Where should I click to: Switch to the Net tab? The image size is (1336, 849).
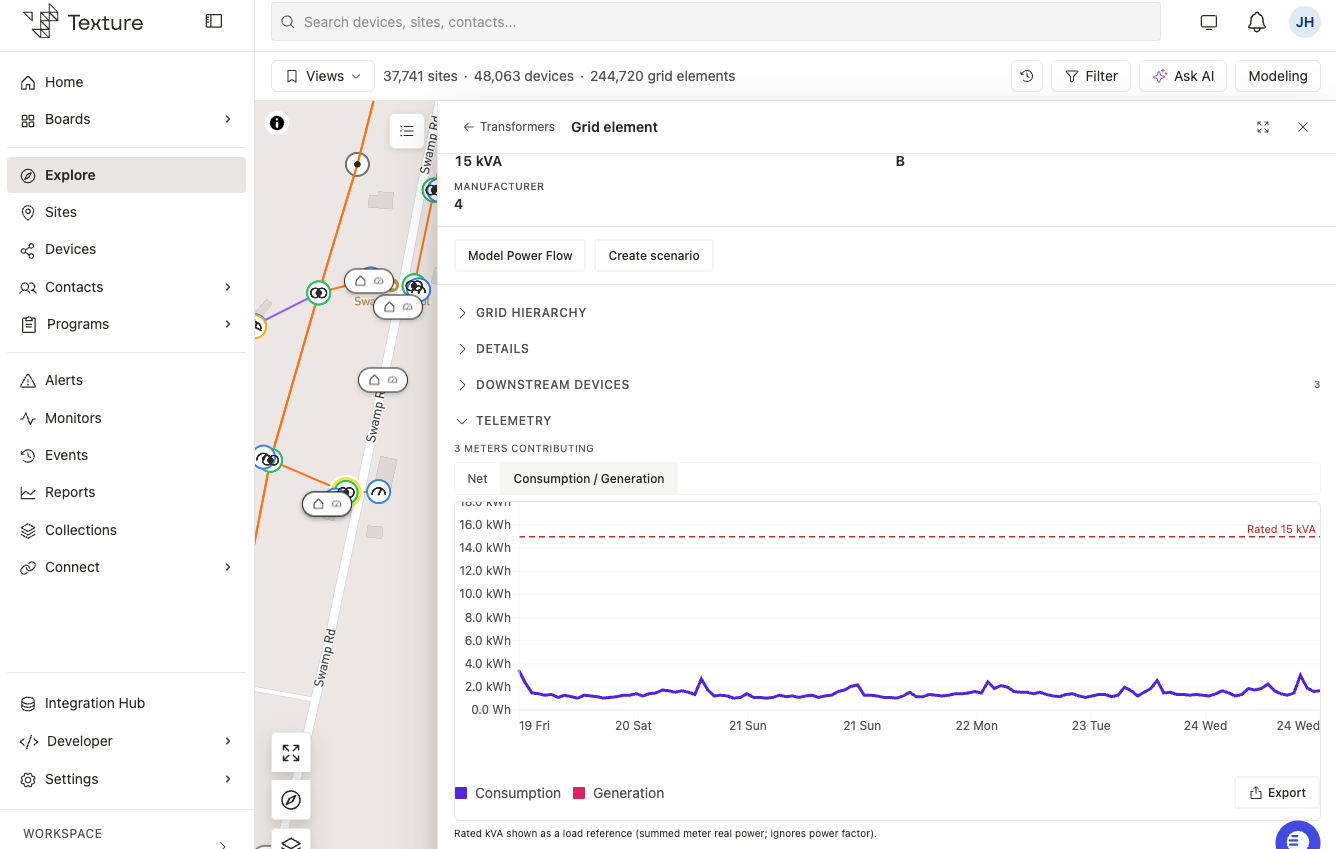tap(477, 479)
